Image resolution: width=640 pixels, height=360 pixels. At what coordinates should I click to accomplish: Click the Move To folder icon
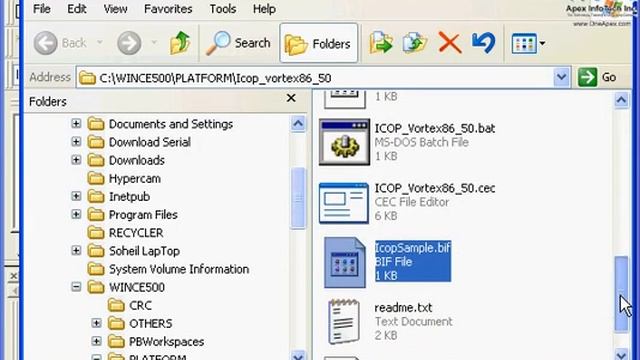pos(381,43)
